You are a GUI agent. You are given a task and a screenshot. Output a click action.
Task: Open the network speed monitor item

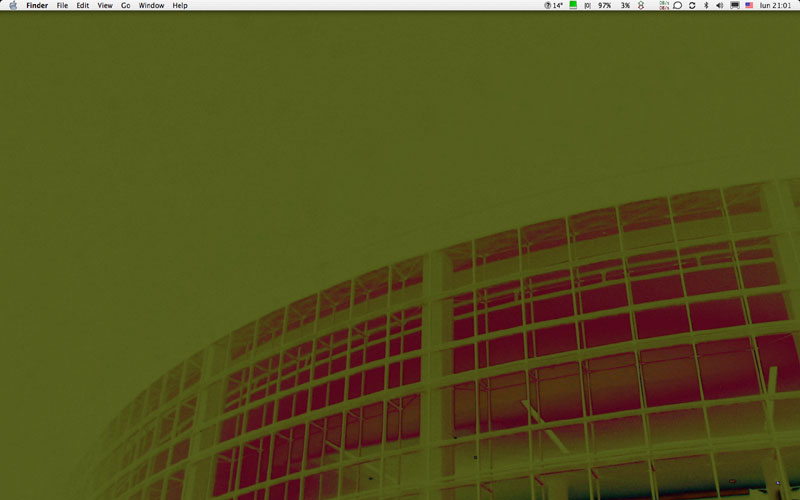click(x=664, y=5)
